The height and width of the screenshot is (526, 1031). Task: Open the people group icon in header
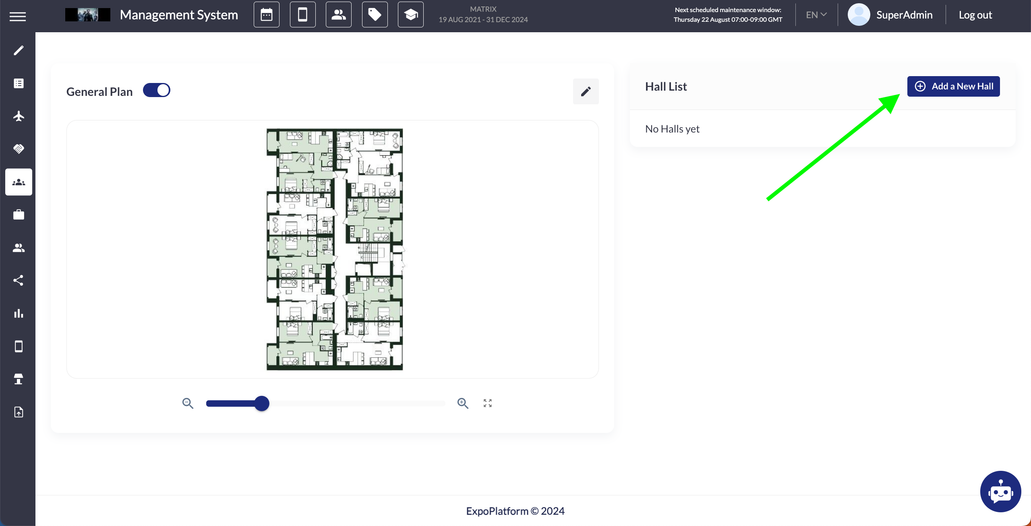tap(339, 15)
